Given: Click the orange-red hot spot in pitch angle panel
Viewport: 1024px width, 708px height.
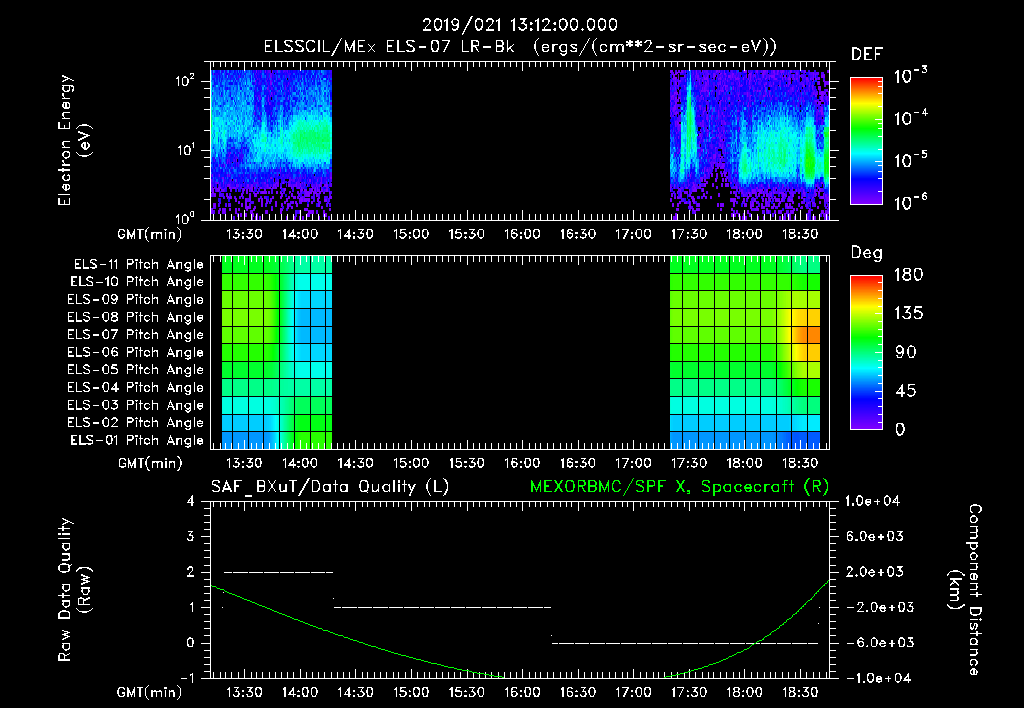Looking at the screenshot, I should (807, 334).
